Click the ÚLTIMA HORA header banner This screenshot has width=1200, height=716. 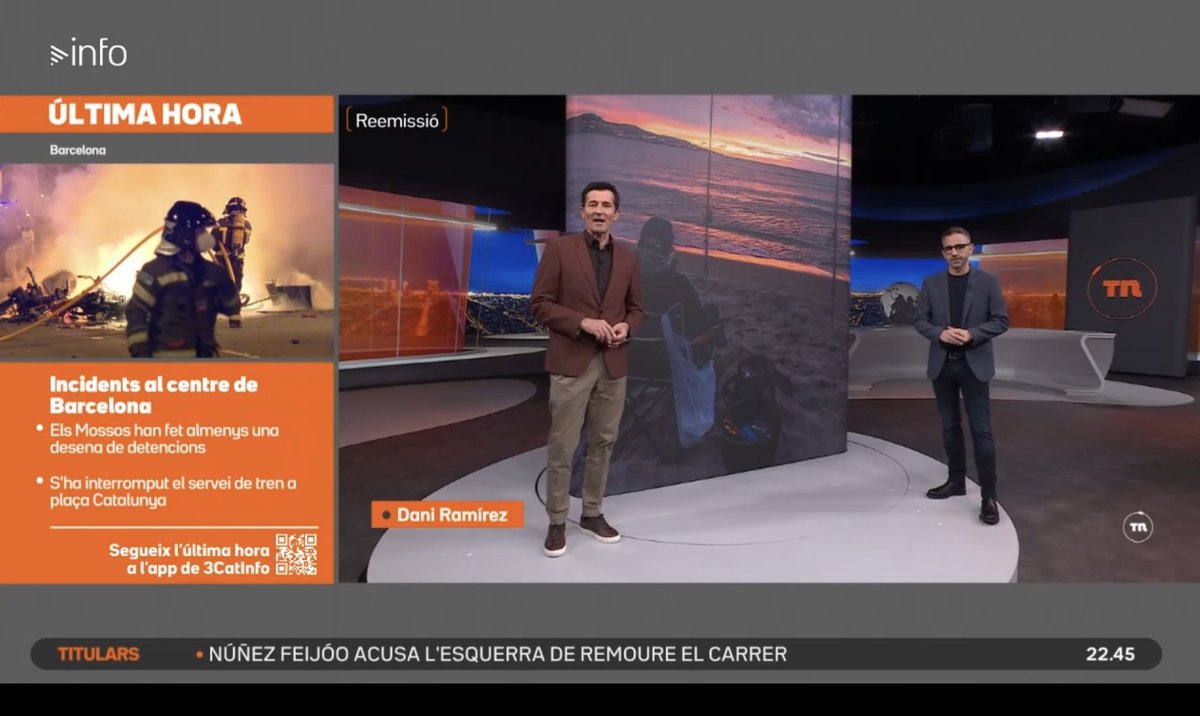coord(167,114)
